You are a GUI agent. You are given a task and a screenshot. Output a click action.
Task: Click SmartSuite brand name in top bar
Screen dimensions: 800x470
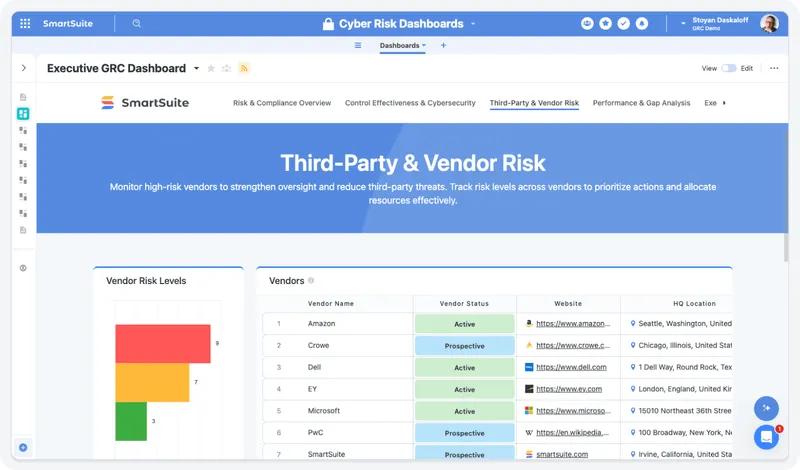(68, 23)
